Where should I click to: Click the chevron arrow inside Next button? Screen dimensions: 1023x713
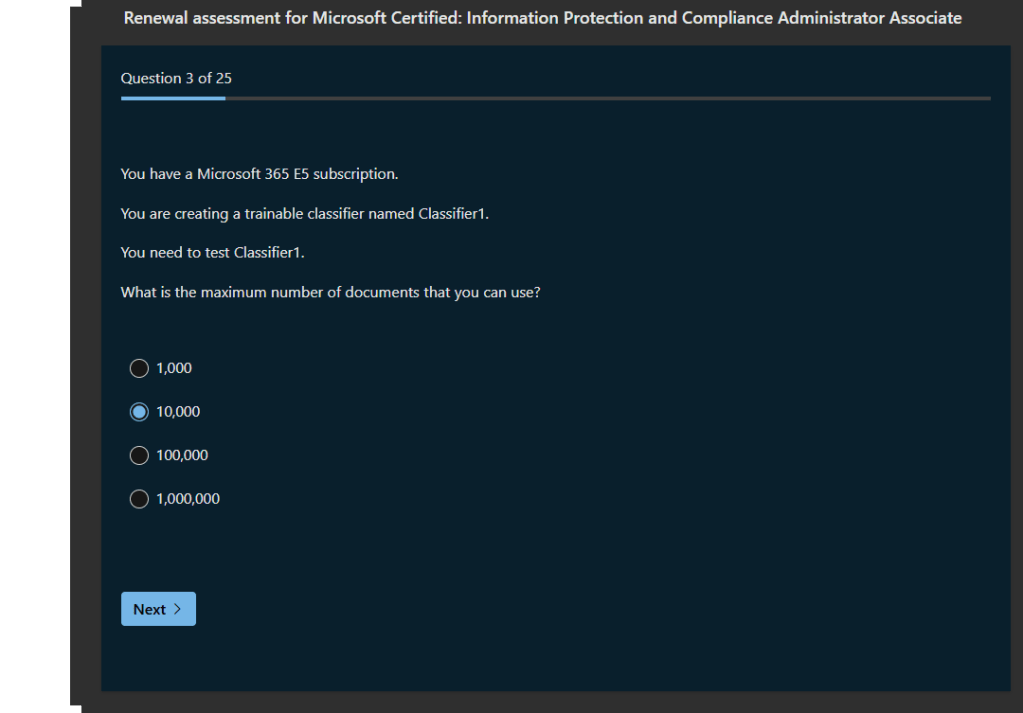pyautogui.click(x=178, y=609)
